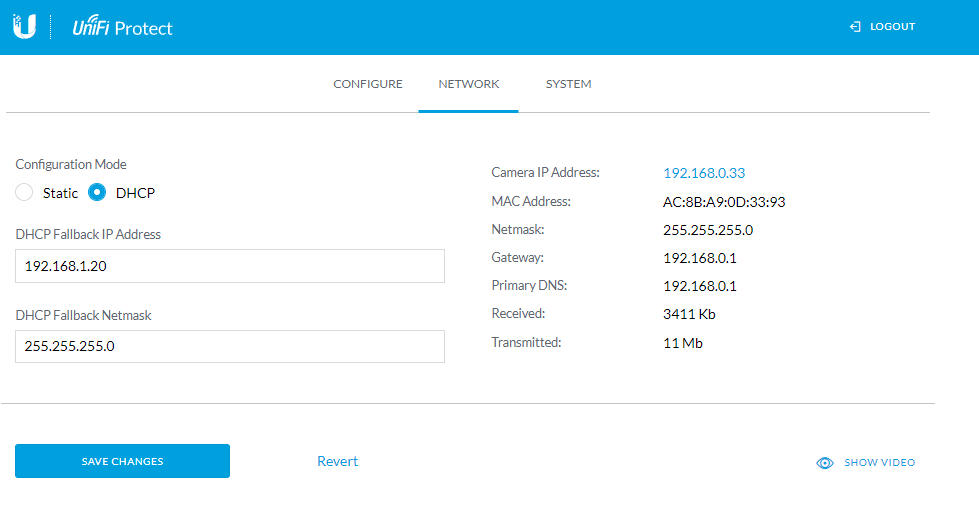Click the Camera IP Address label

coord(545,172)
